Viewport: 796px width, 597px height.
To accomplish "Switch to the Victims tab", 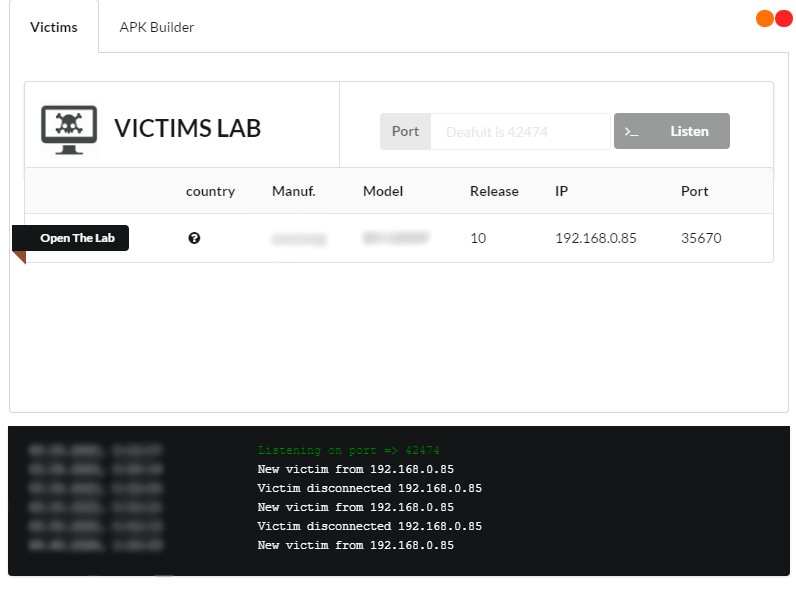I will 54,27.
